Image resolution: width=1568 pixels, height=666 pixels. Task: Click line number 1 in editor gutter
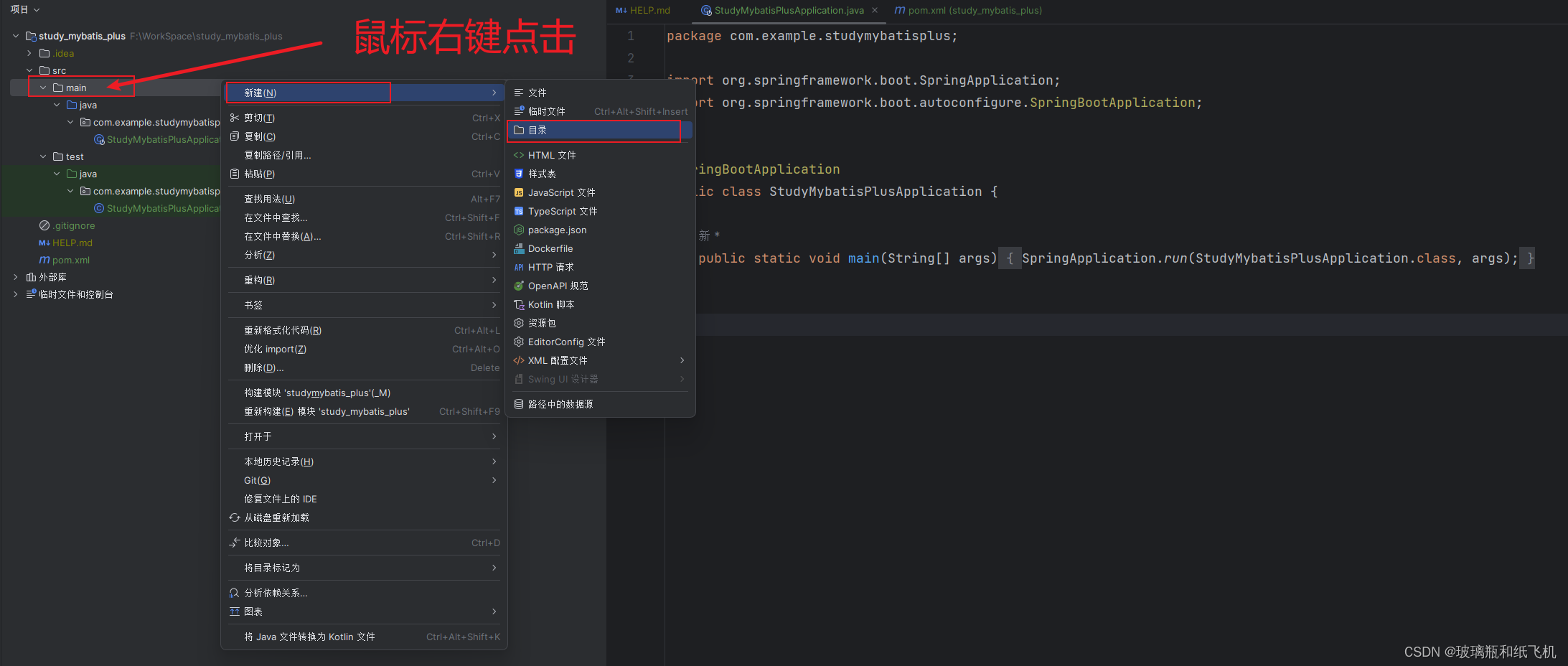click(631, 36)
